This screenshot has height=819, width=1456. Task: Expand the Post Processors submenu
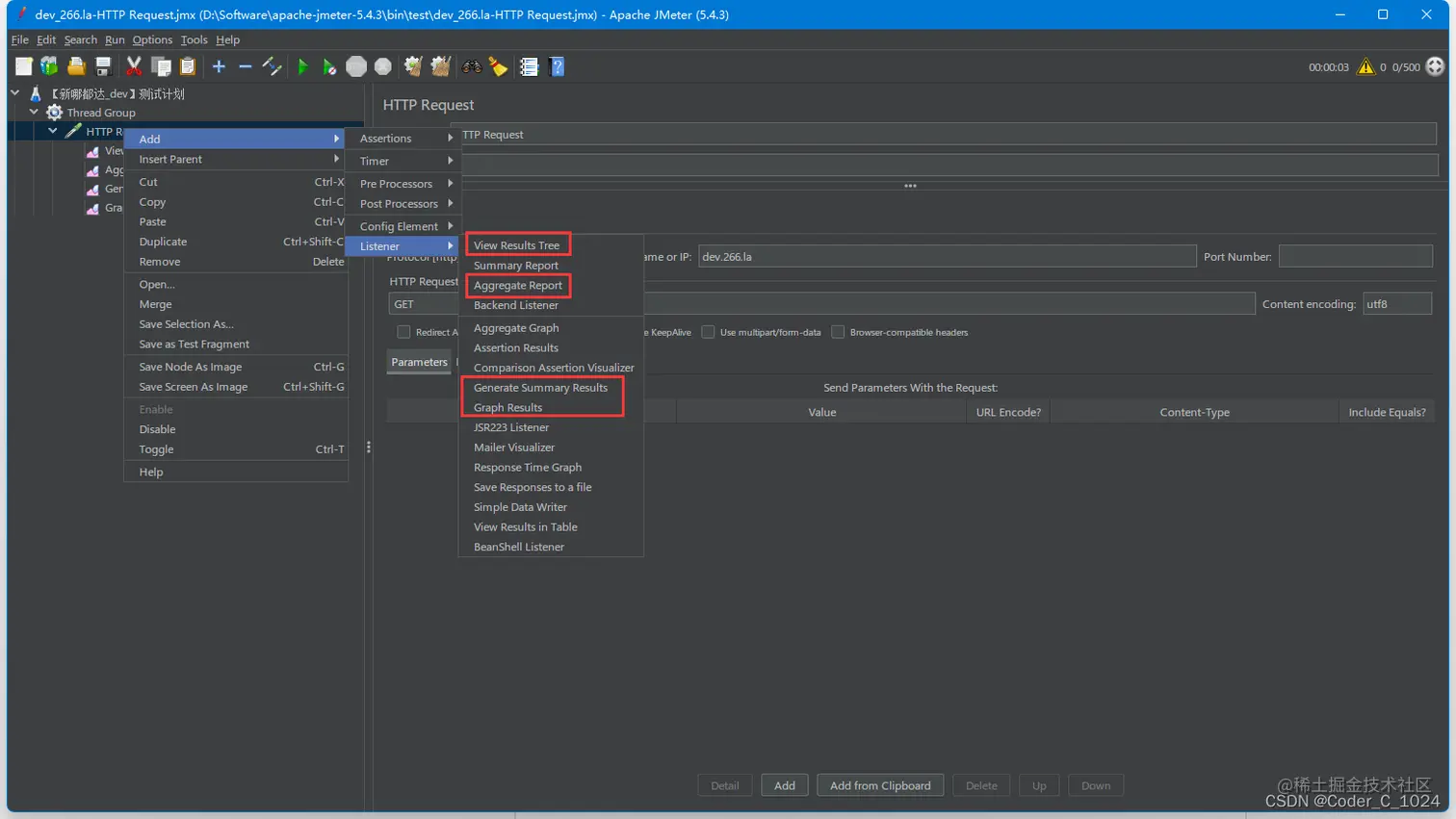point(403,204)
